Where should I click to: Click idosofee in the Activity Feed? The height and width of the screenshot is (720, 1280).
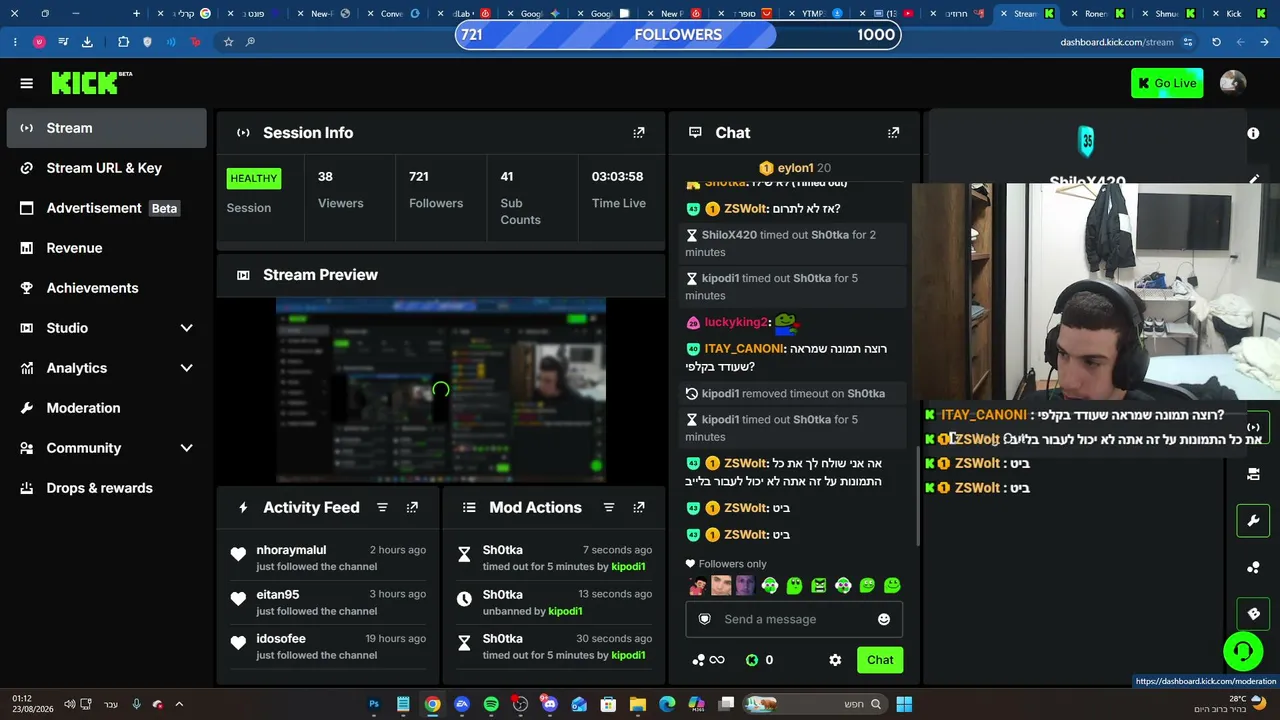click(x=281, y=639)
